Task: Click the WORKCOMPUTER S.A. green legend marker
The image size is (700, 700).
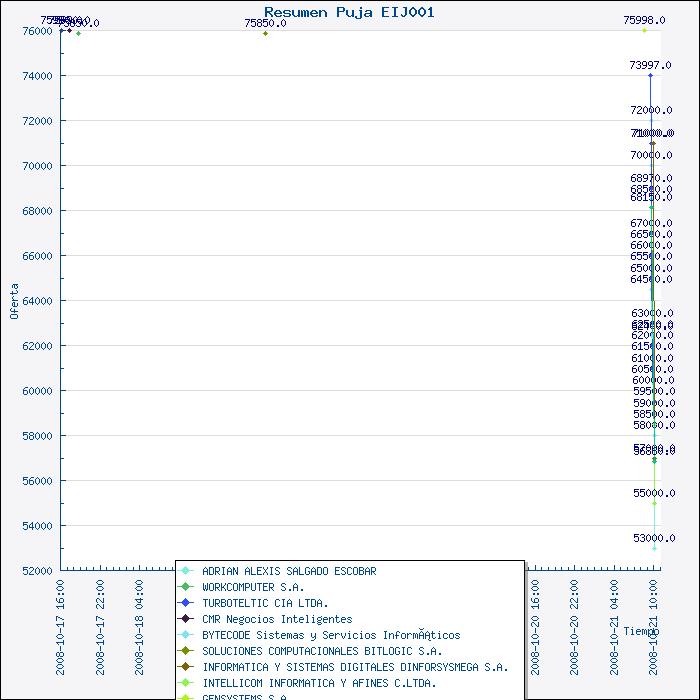Action: pos(185,587)
